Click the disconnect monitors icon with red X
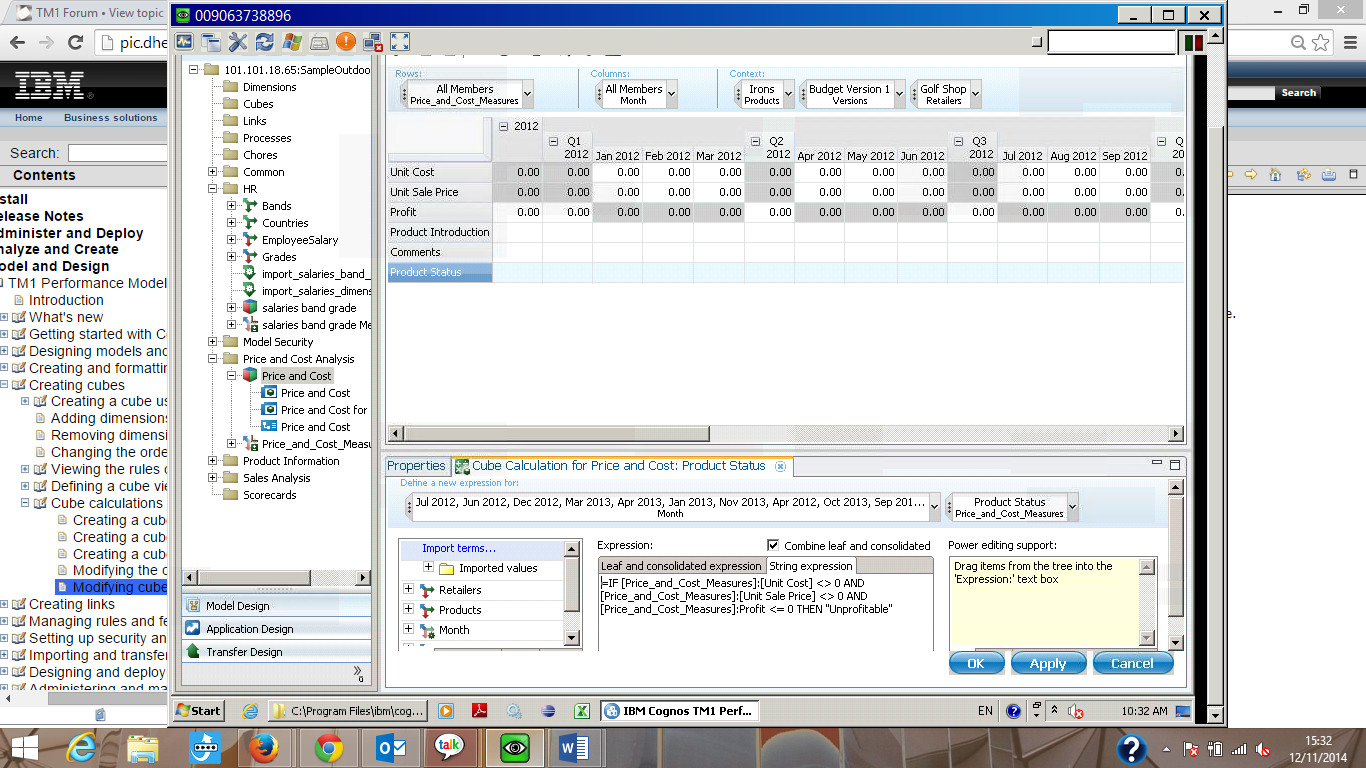 click(x=373, y=42)
